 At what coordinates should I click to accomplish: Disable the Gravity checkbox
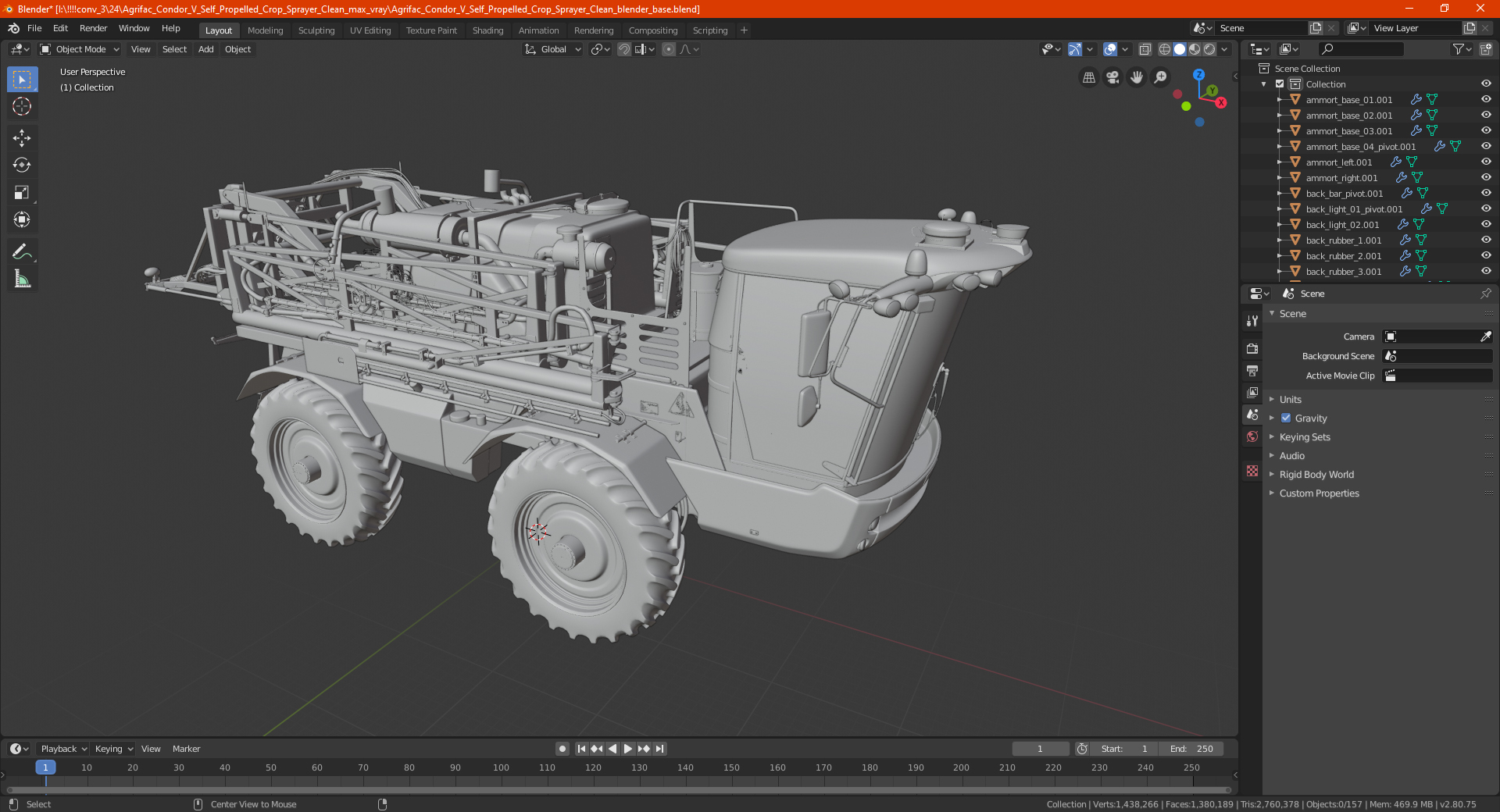(1286, 418)
